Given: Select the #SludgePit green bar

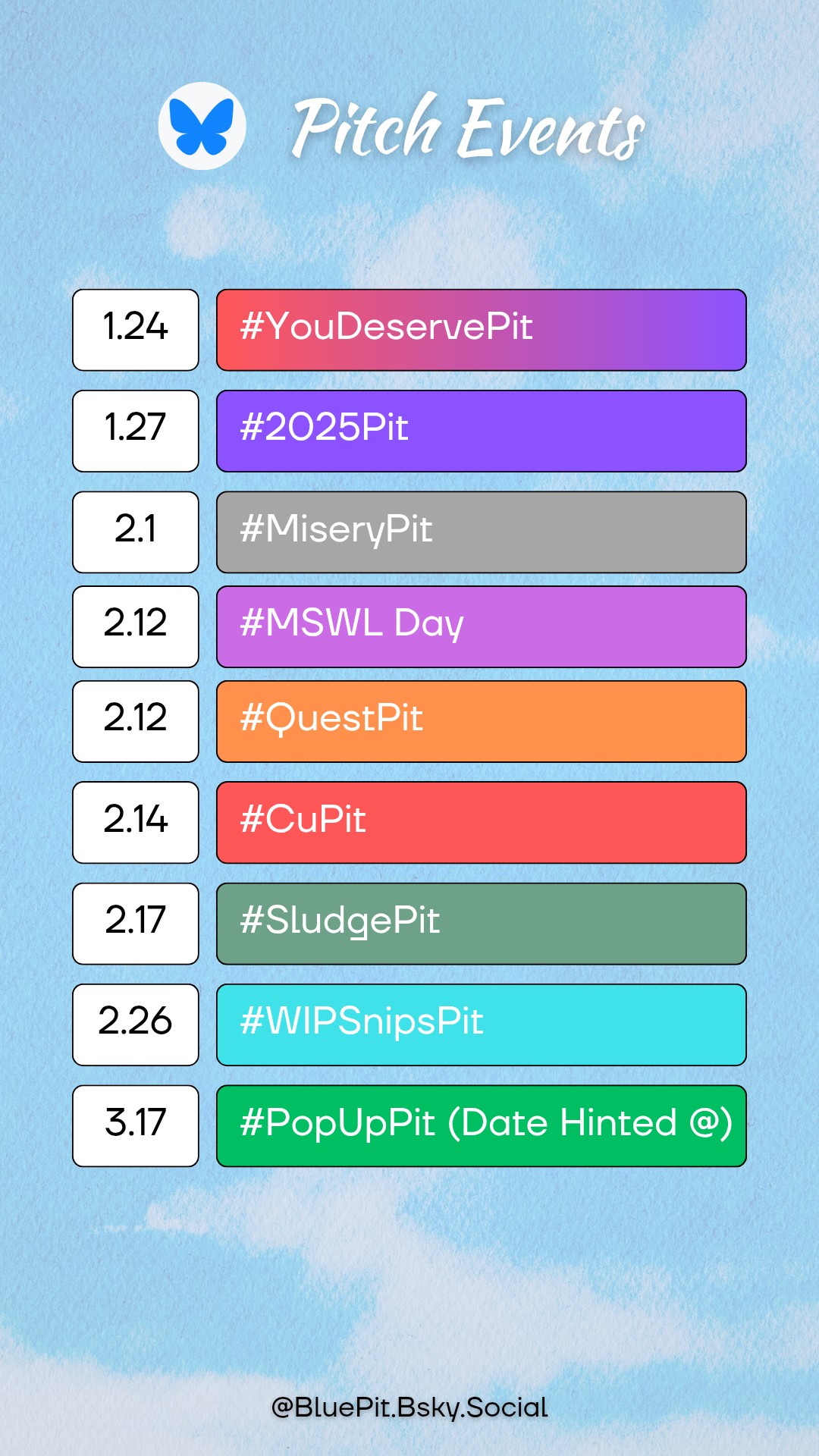Looking at the screenshot, I should 481,924.
